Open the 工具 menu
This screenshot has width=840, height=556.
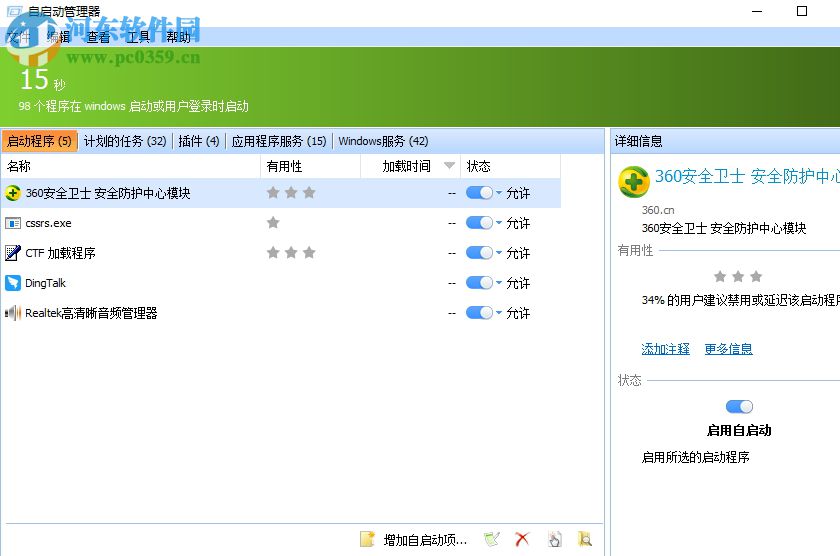point(138,37)
